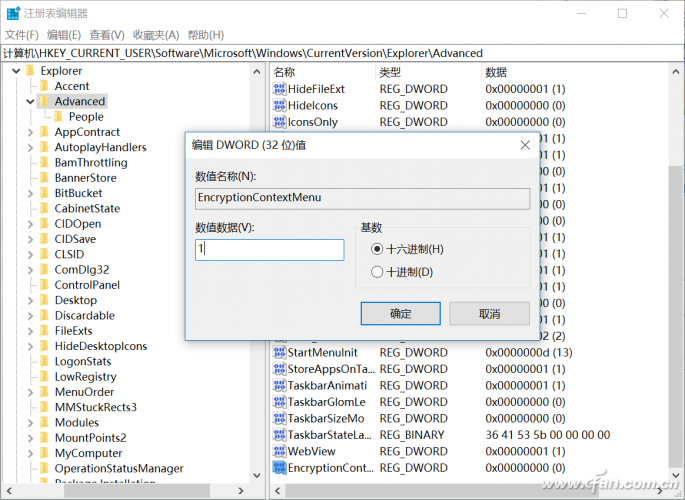The image size is (685, 500).
Task: Collapse the Explorer tree node
Action: tap(16, 71)
